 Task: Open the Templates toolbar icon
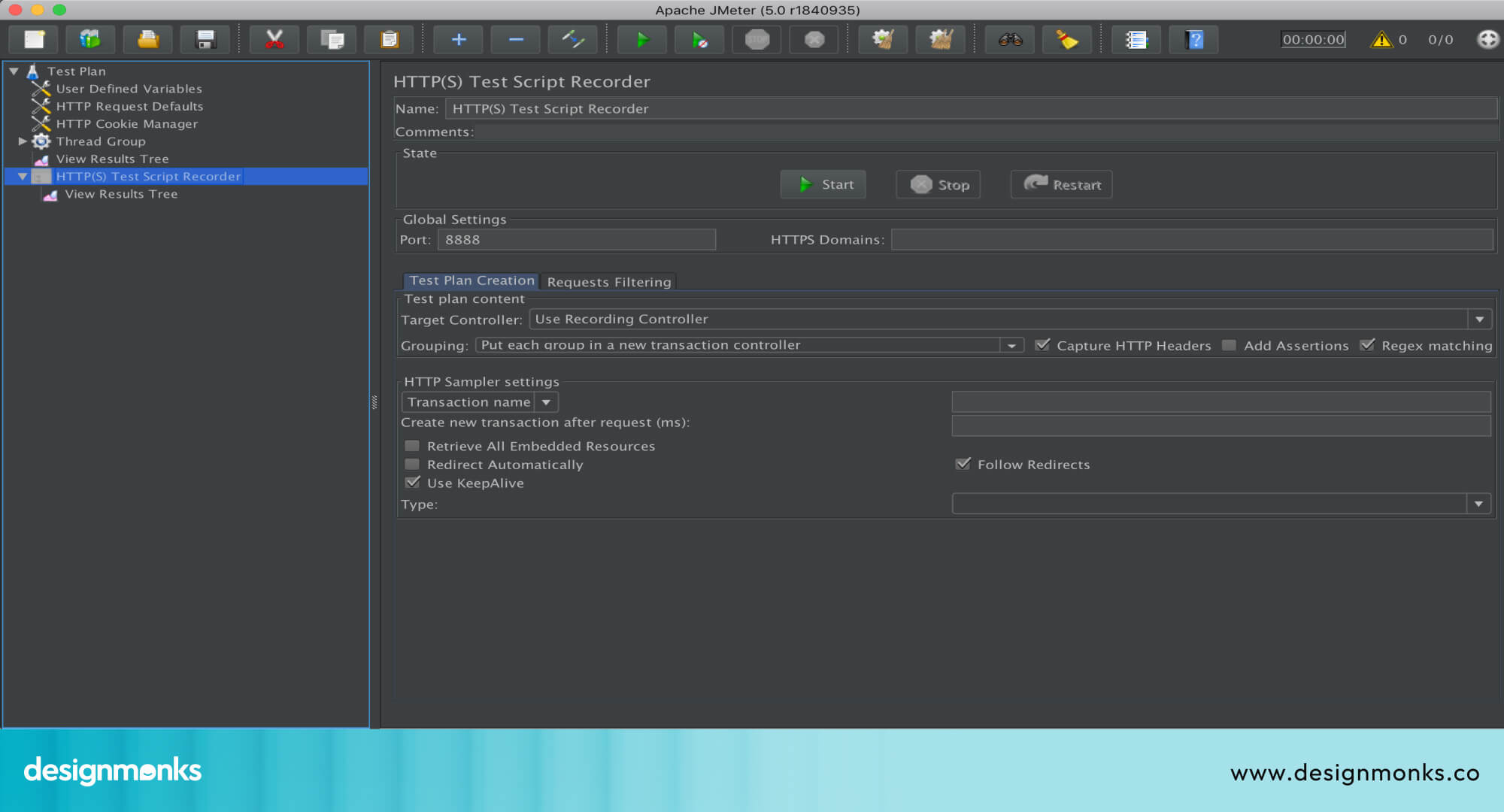click(x=90, y=39)
